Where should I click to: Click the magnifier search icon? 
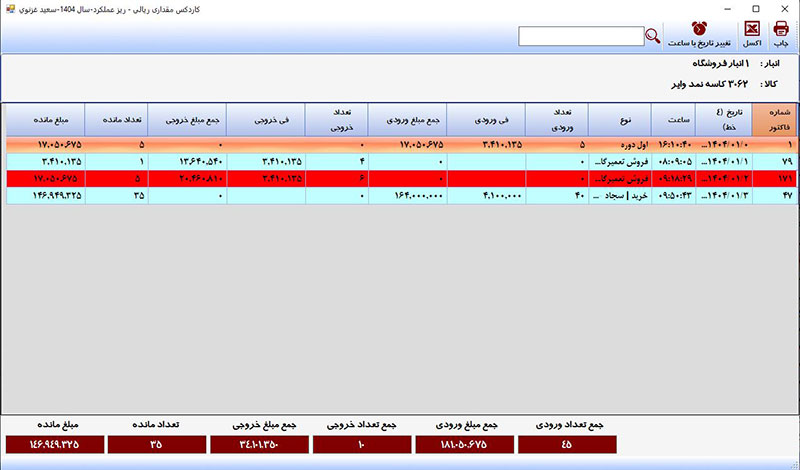click(653, 36)
